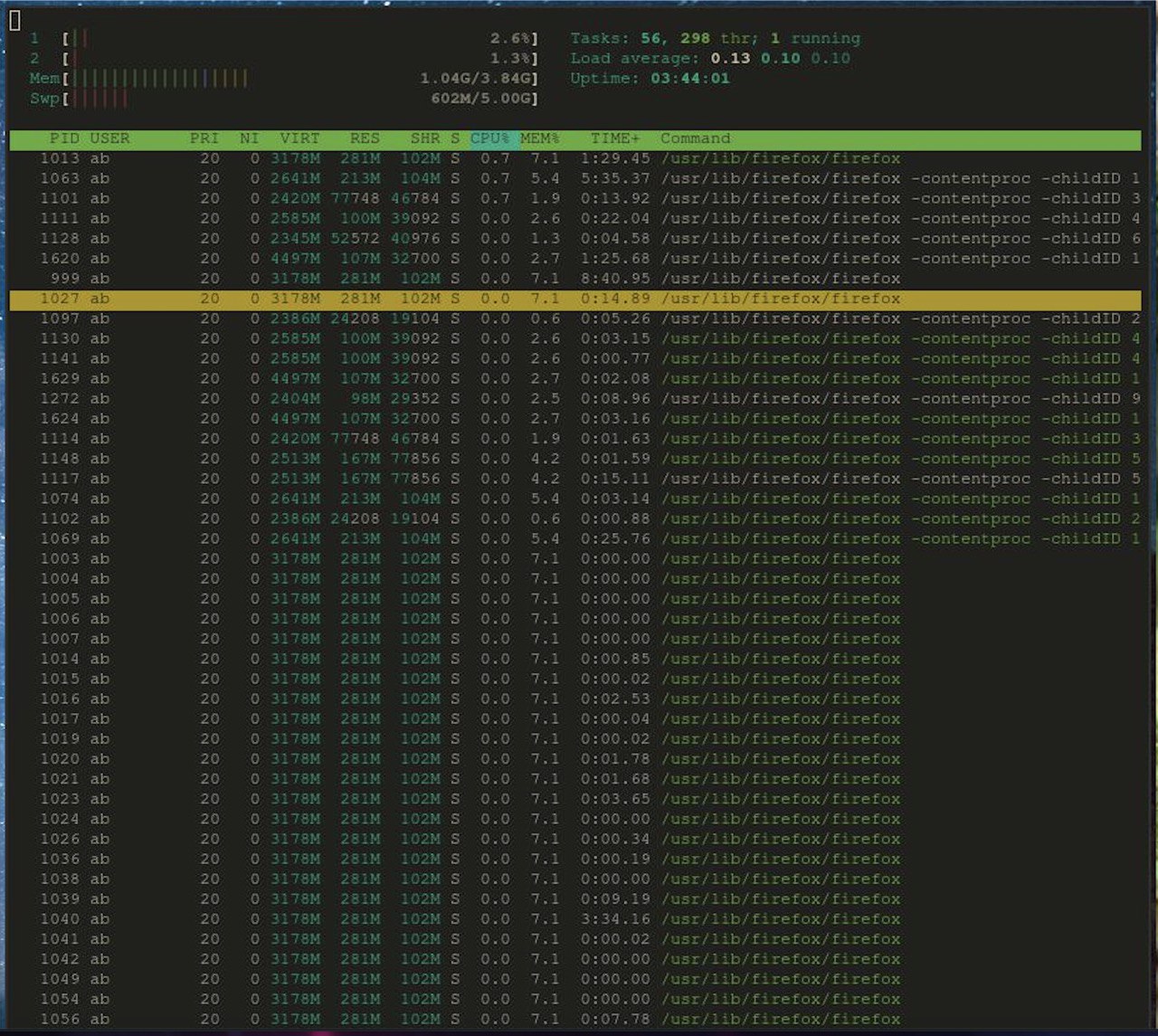Click the Load average readout

710,58
